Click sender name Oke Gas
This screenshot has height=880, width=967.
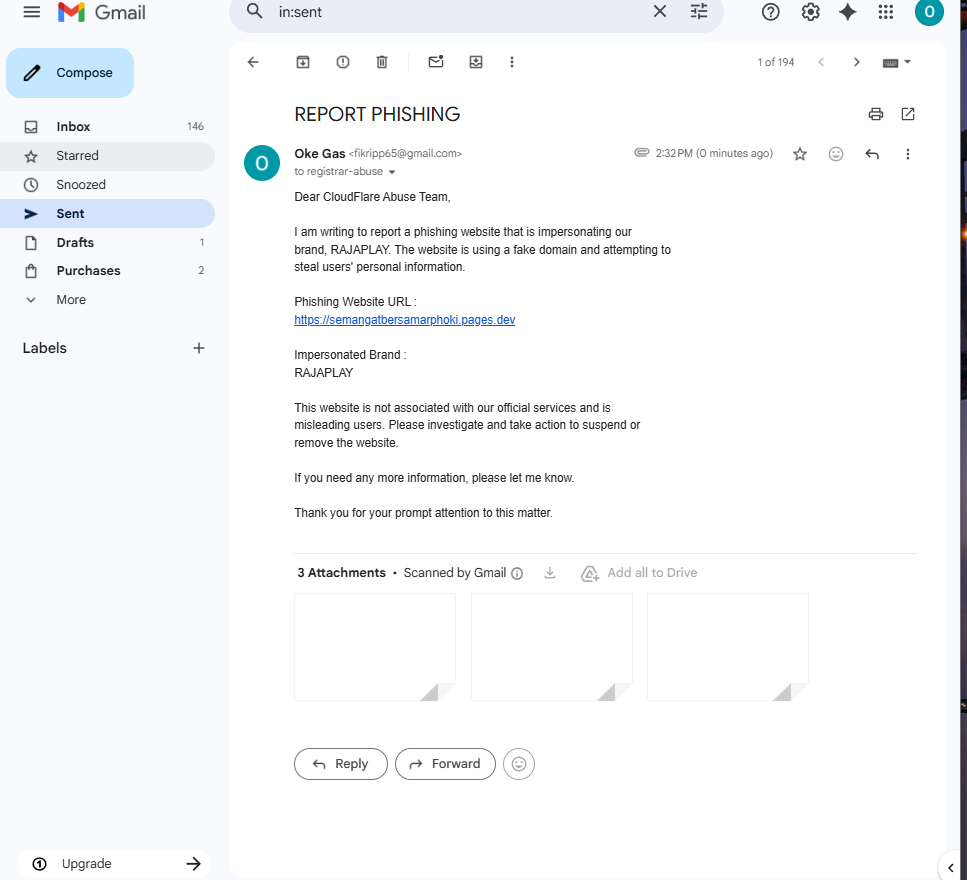(319, 153)
